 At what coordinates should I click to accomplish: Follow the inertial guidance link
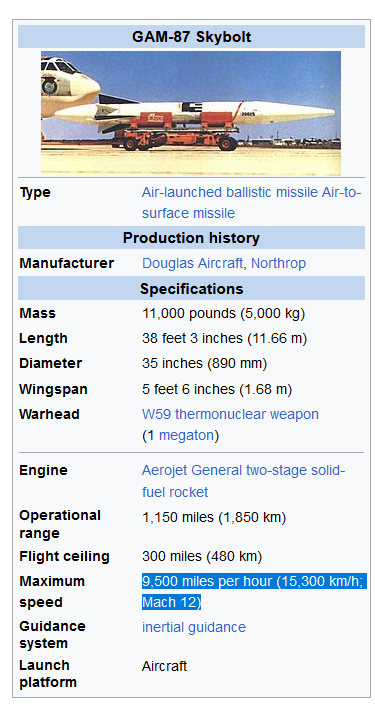point(194,627)
